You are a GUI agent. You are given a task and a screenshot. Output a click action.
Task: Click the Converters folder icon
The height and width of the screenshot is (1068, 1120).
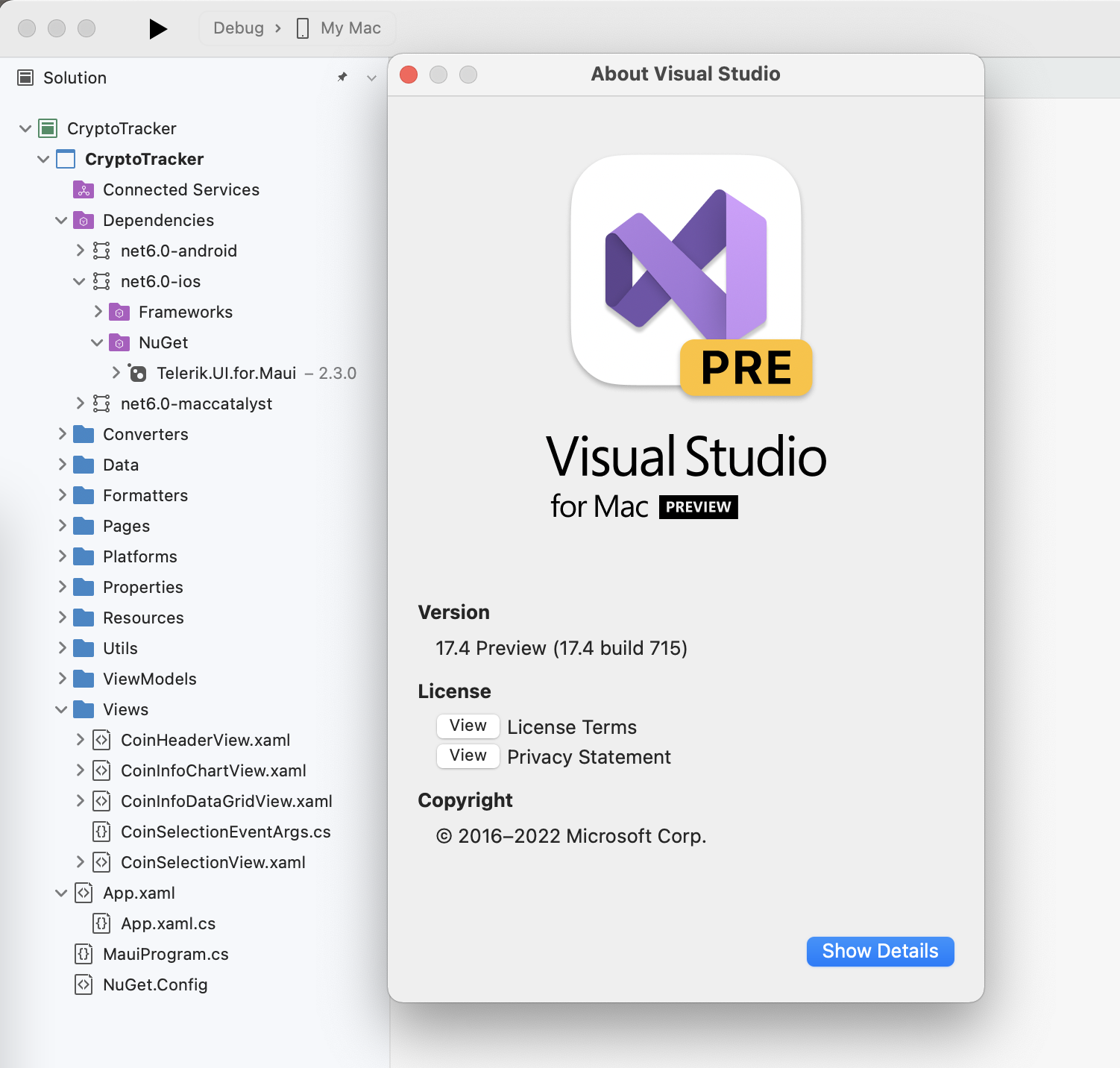[x=84, y=434]
